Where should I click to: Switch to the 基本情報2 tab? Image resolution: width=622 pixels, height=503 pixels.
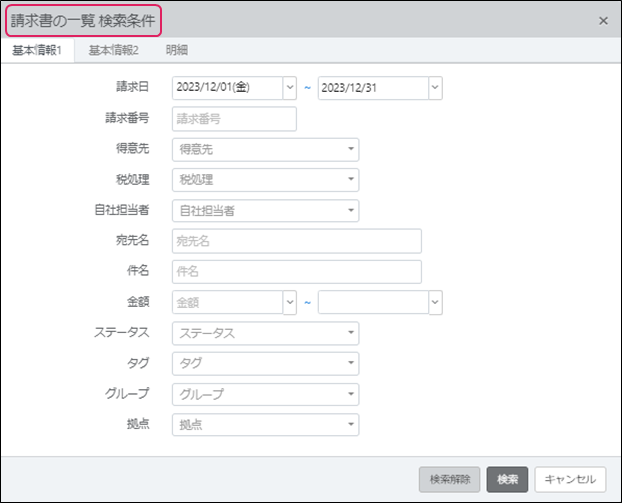113,49
